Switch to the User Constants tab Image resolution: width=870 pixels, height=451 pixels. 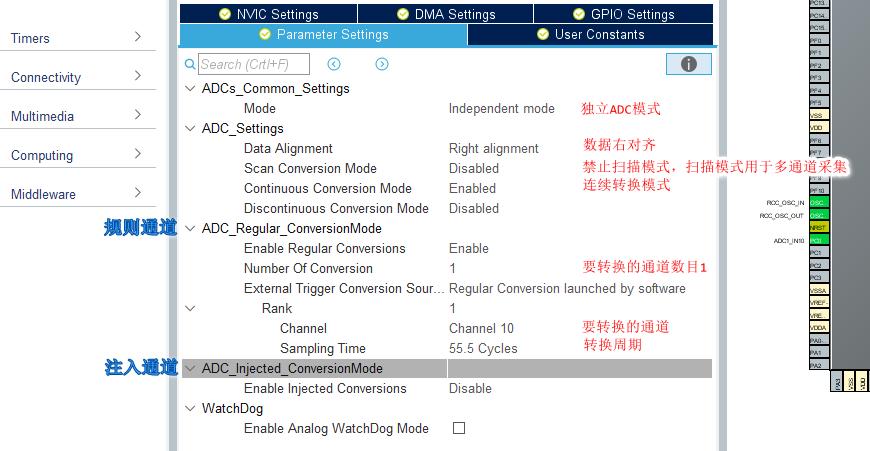pyautogui.click(x=590, y=34)
